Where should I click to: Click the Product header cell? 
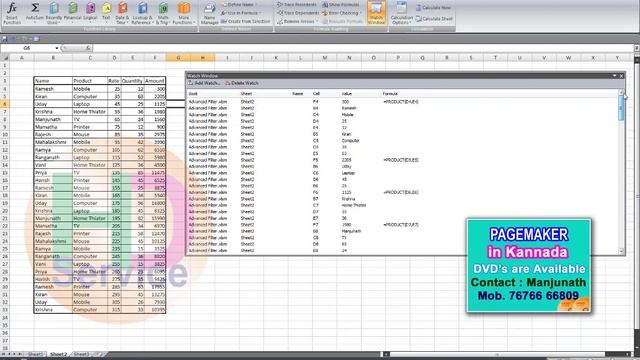(x=90, y=81)
